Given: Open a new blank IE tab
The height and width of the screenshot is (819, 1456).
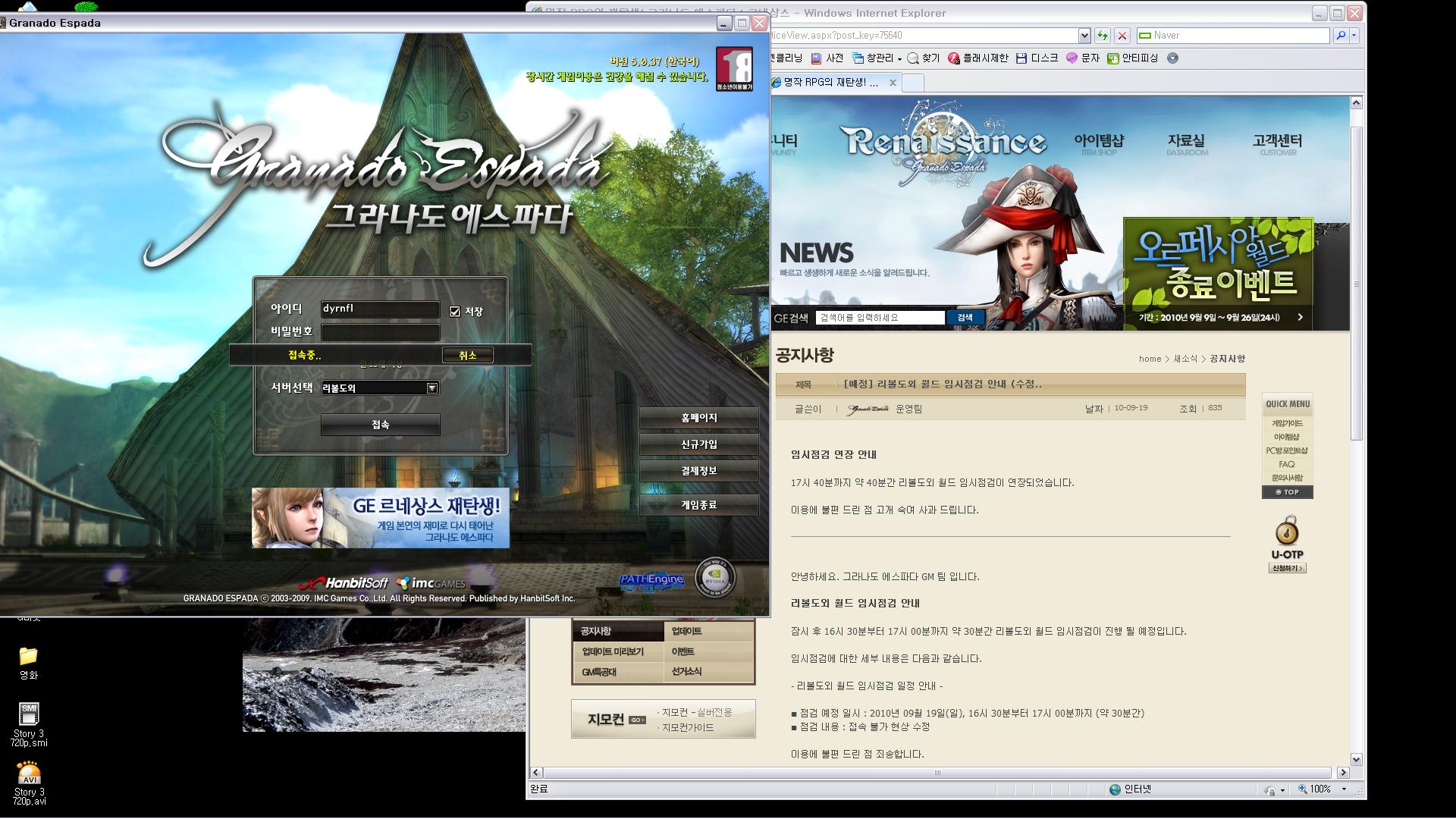Looking at the screenshot, I should 913,83.
